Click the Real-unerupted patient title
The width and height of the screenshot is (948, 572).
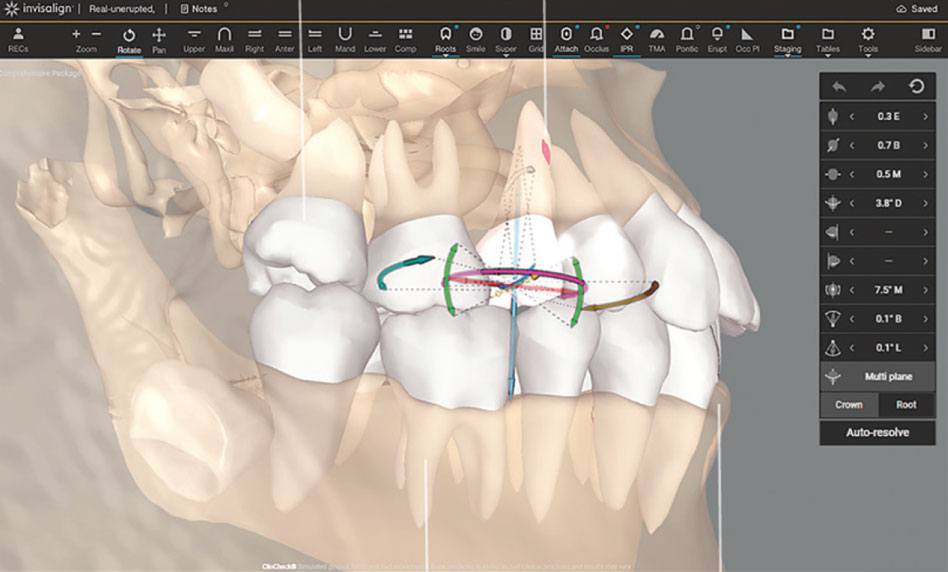[x=122, y=9]
